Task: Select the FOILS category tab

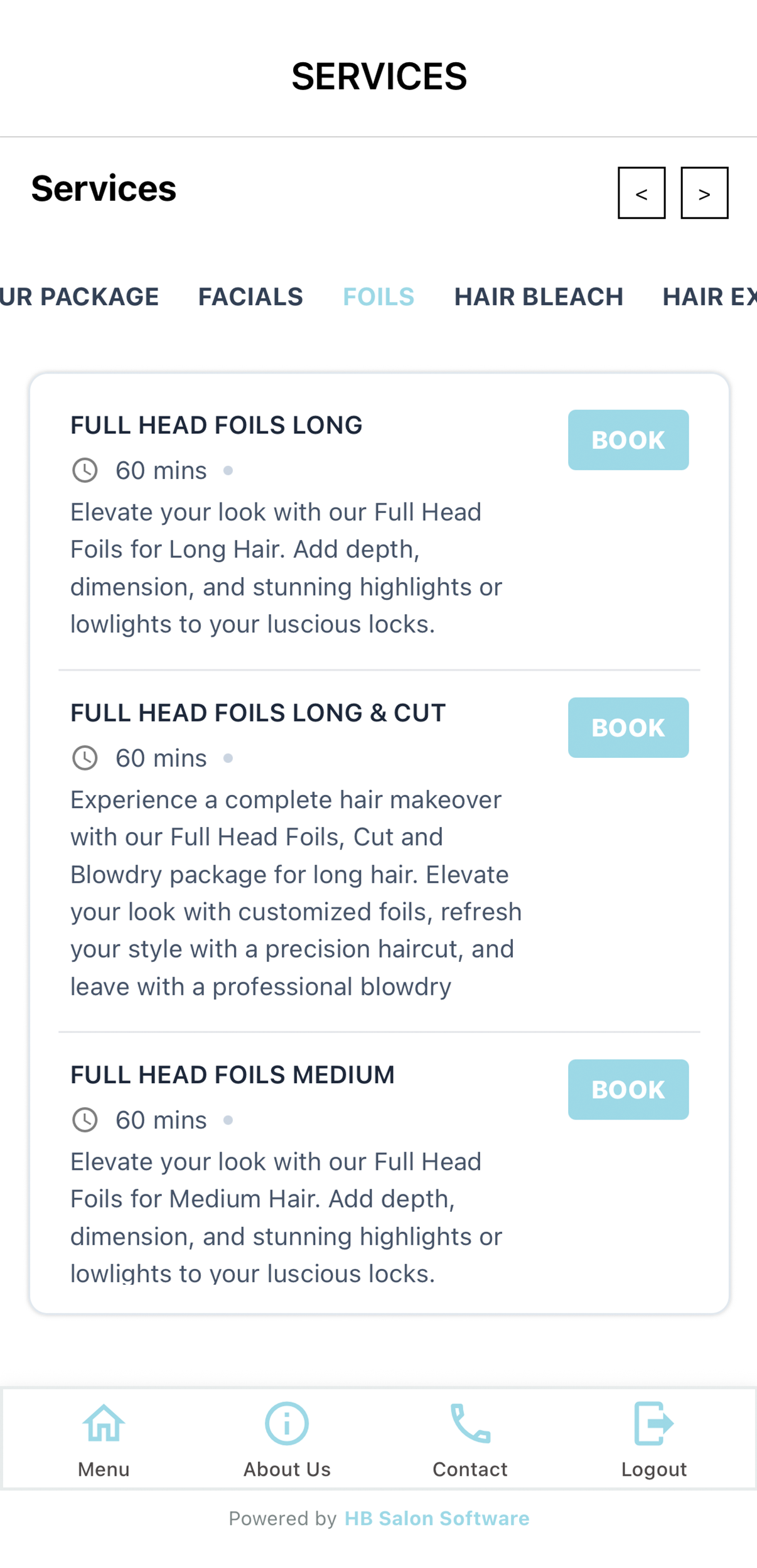Action: click(378, 296)
